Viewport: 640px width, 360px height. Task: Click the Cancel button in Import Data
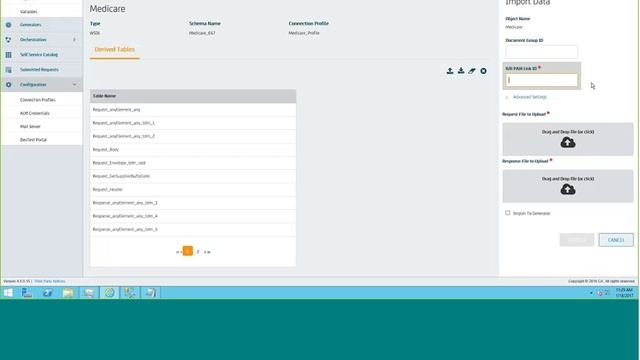616,240
